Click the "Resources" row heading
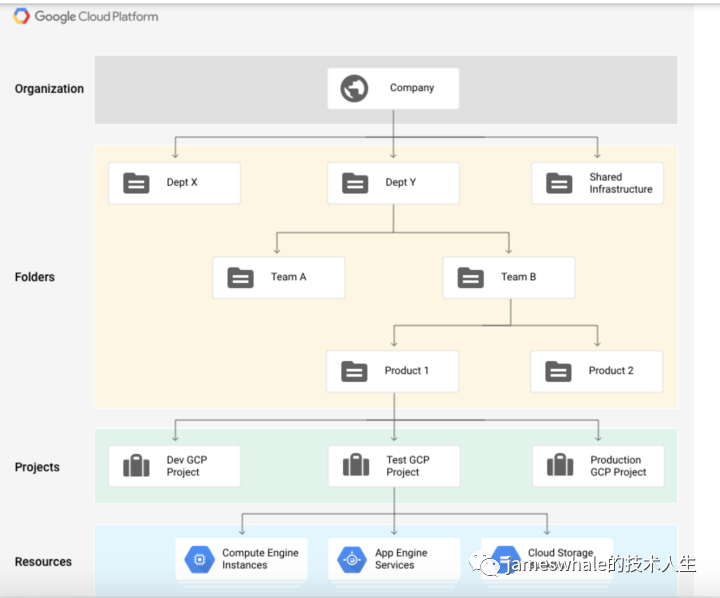This screenshot has height=598, width=720. [x=43, y=562]
